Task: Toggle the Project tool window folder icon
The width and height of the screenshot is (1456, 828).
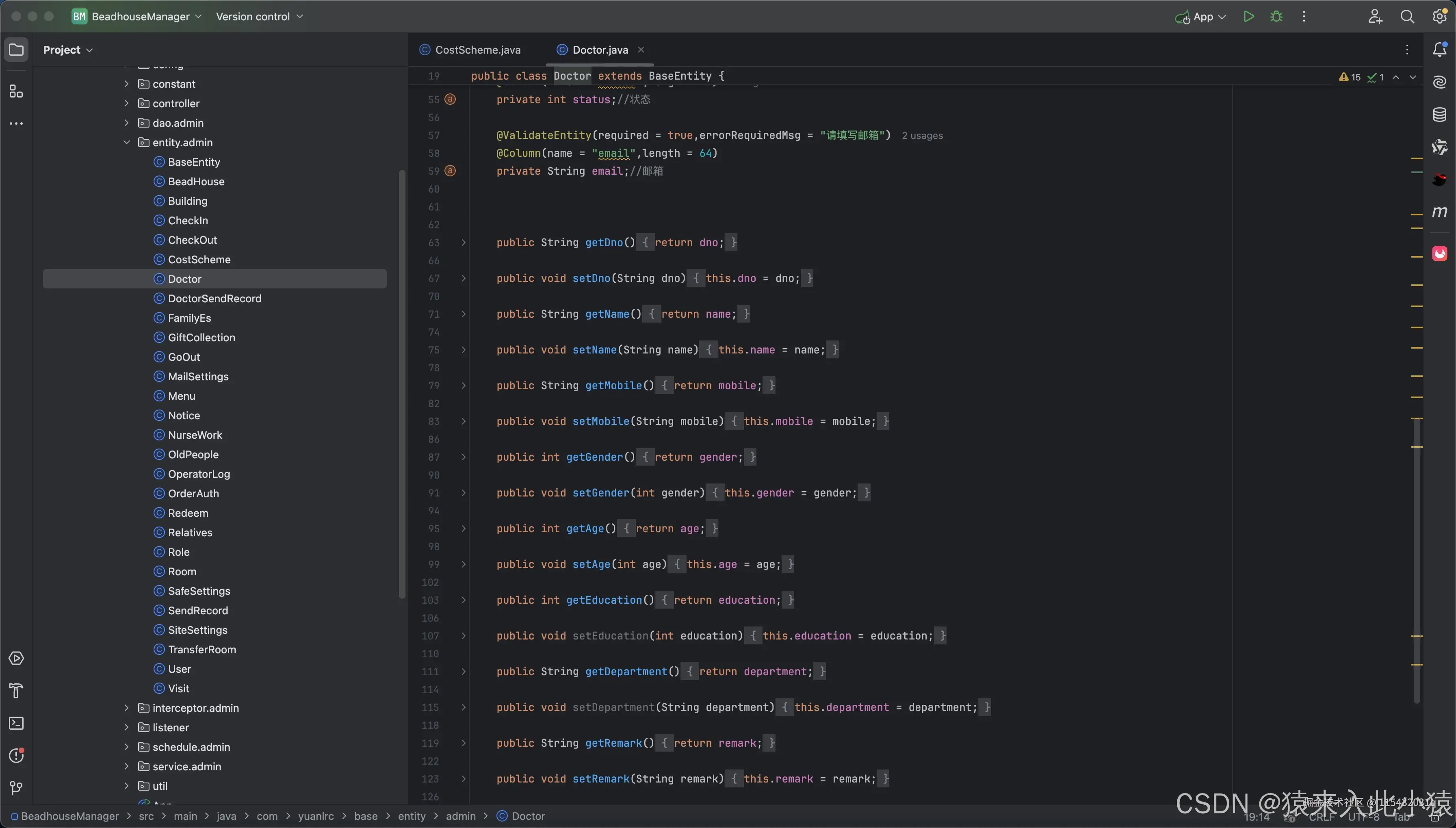Action: click(x=16, y=50)
